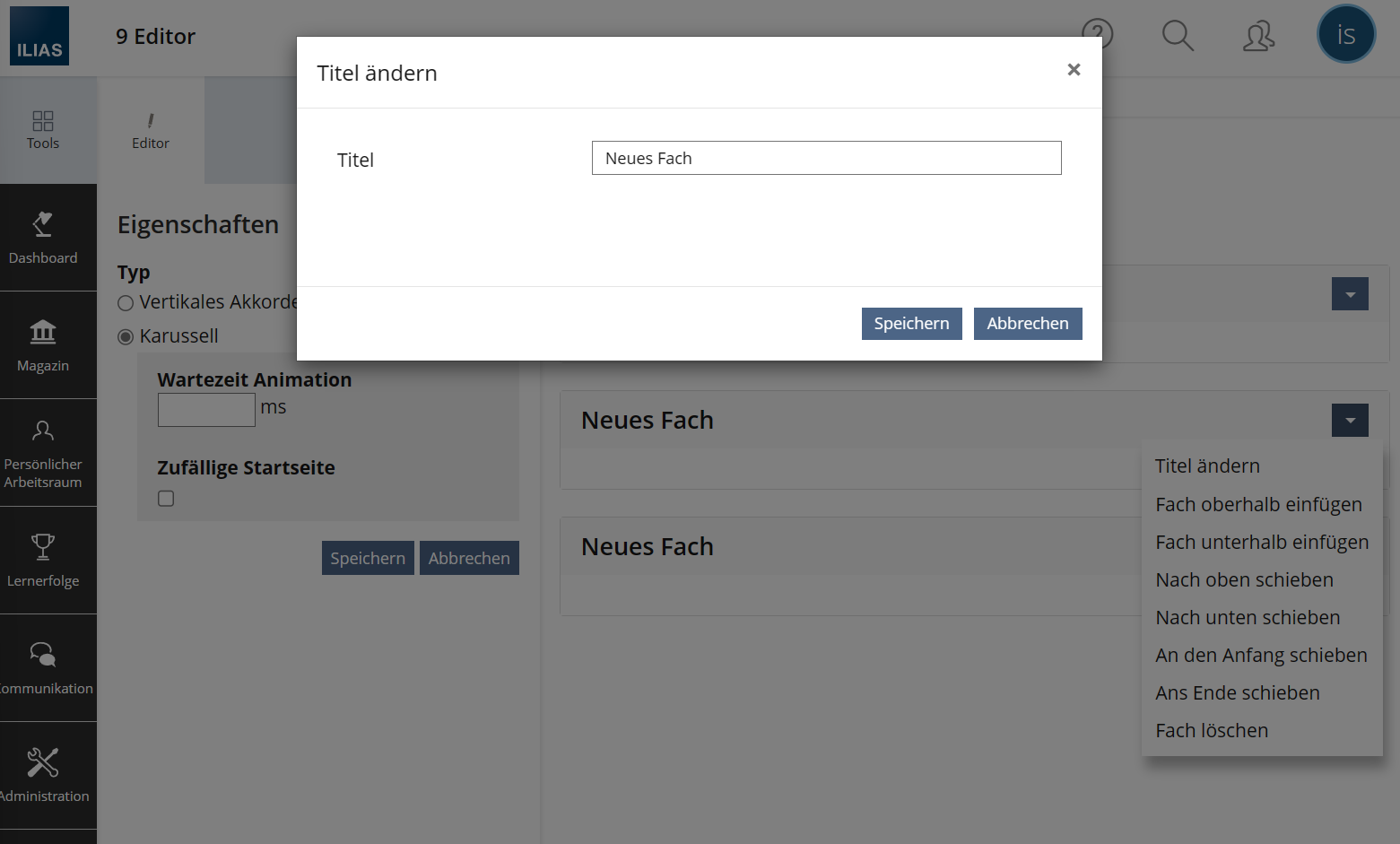Open Persönlicher Arbeitsraum in the sidebar
Image resolution: width=1400 pixels, height=844 pixels.
[x=43, y=453]
